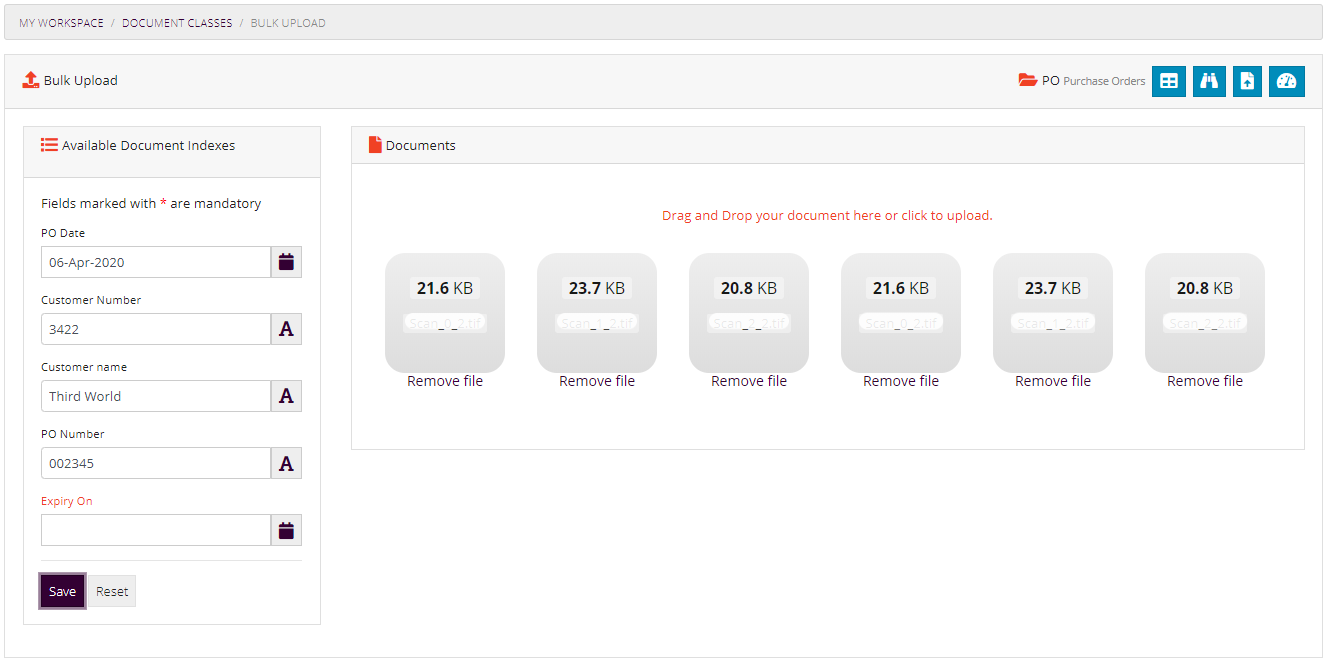The height and width of the screenshot is (670, 1326).
Task: Select the binoculars search icon
Action: pos(1208,81)
